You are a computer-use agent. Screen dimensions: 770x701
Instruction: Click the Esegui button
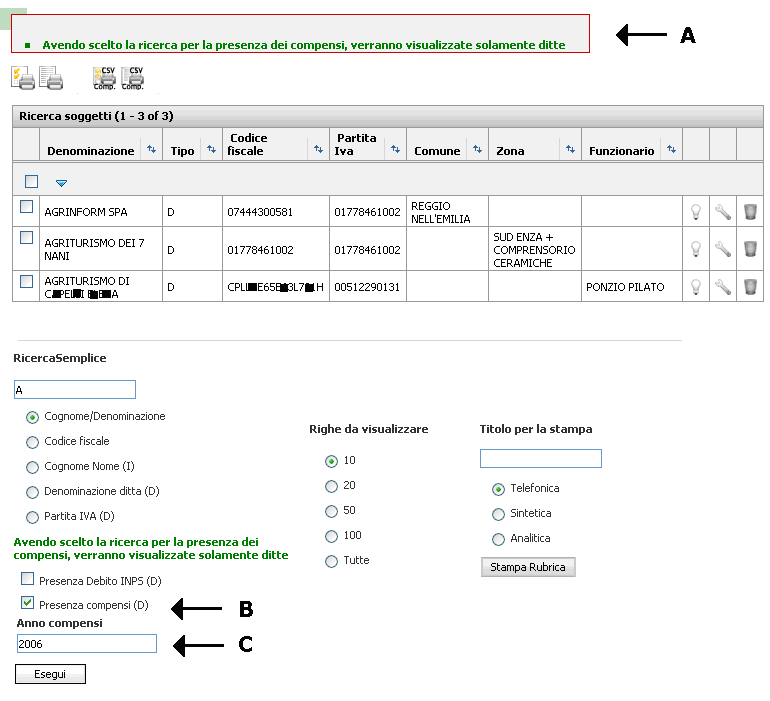click(x=50, y=674)
